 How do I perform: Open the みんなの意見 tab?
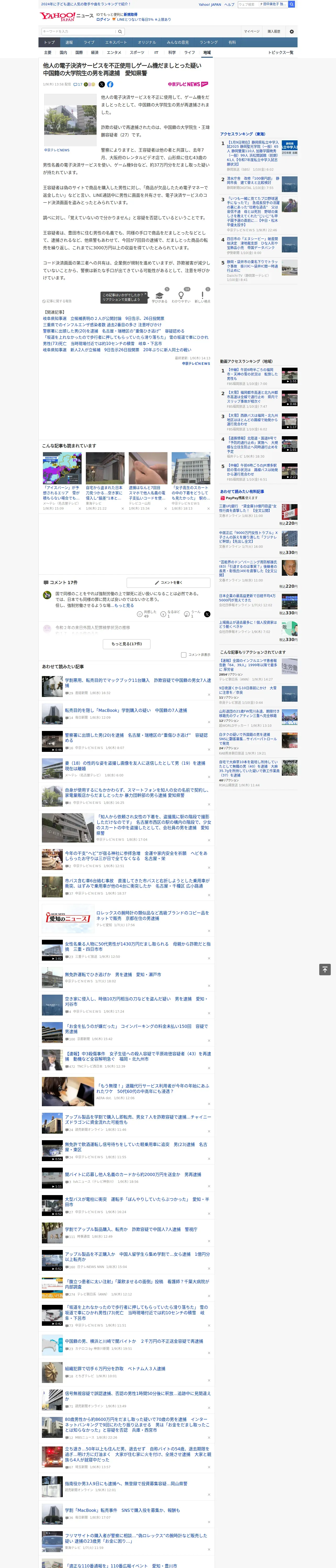click(177, 43)
